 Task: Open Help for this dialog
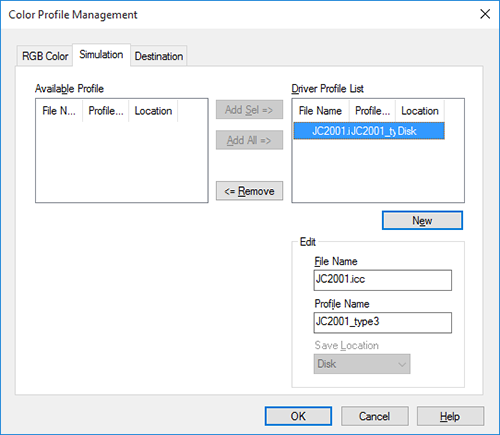click(450, 416)
